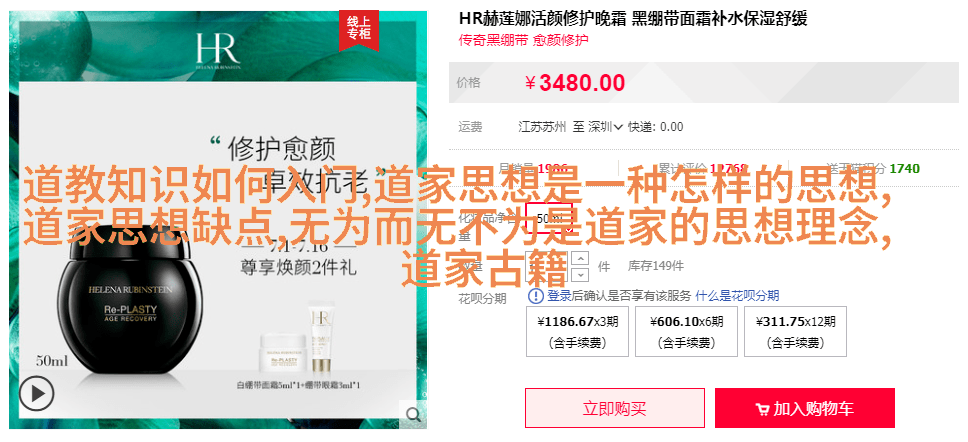Viewport: 968px width, 442px height.
Task: Click the black Re-Plasty jar product image
Action: tap(130, 304)
